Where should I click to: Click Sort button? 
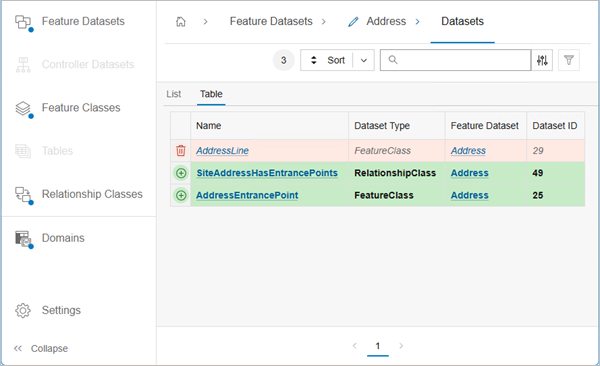click(326, 60)
